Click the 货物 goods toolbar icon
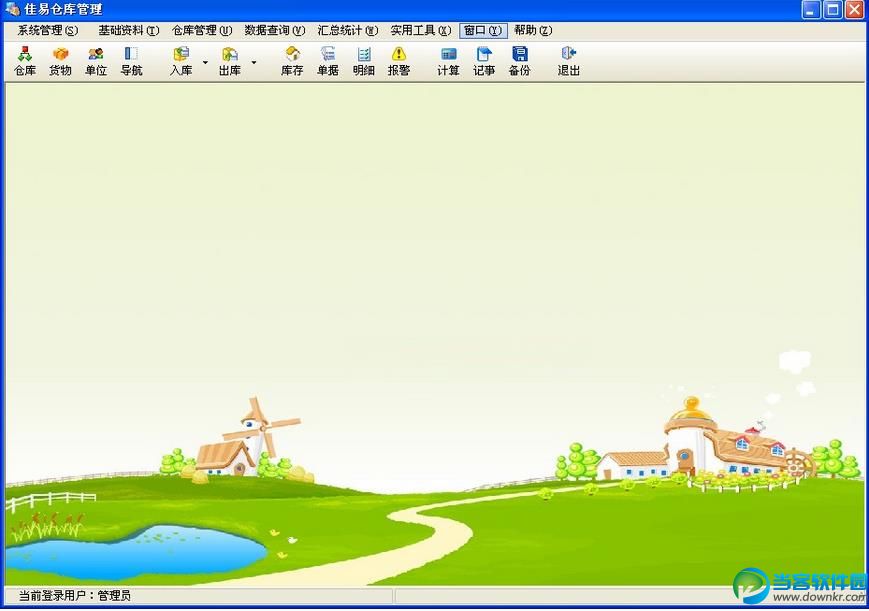 tap(60, 61)
